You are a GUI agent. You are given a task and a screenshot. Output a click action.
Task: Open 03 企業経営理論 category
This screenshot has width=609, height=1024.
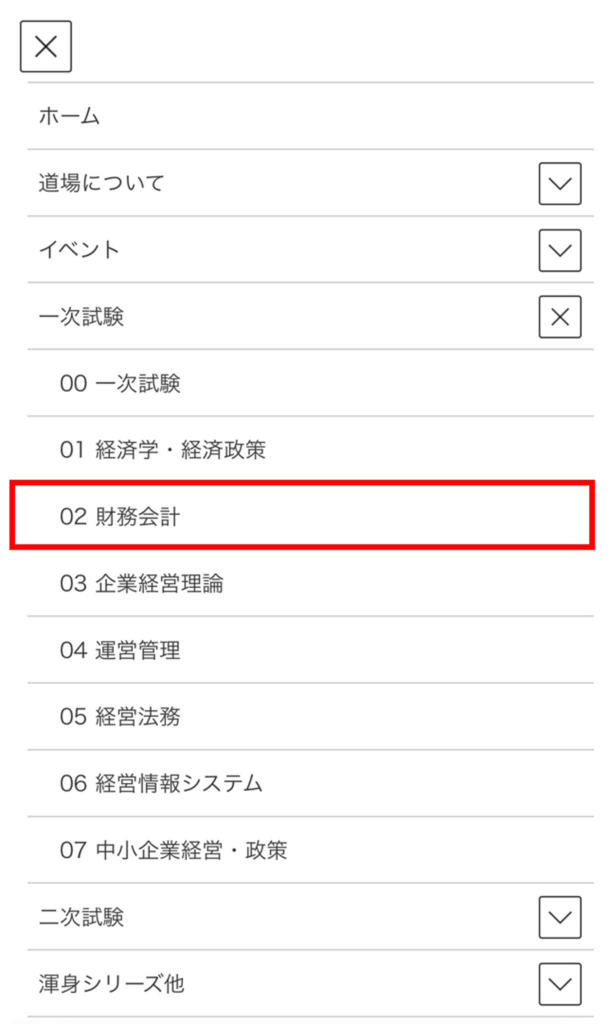coord(141,584)
